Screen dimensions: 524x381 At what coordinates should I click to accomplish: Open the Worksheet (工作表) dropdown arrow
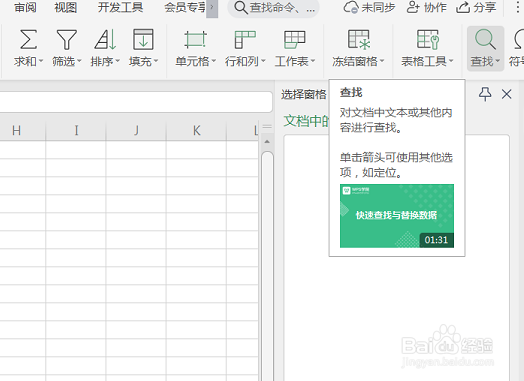coord(313,61)
